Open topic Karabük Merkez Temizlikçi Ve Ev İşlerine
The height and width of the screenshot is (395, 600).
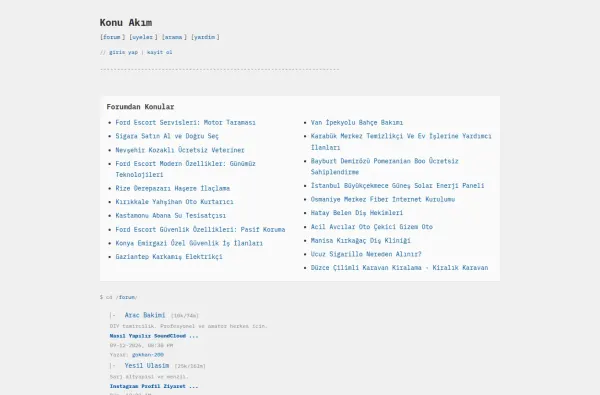pos(401,142)
